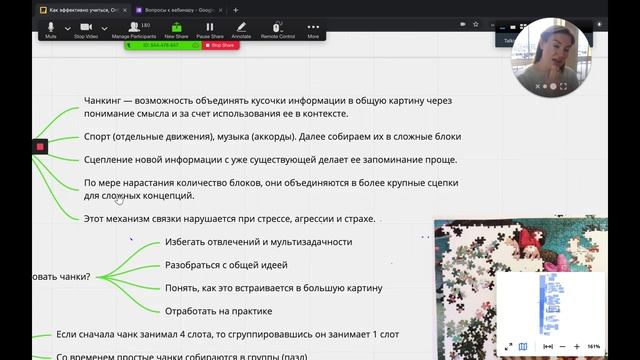Select the 'Сцепление новой информации' node
The image size is (640, 360).
(271, 160)
